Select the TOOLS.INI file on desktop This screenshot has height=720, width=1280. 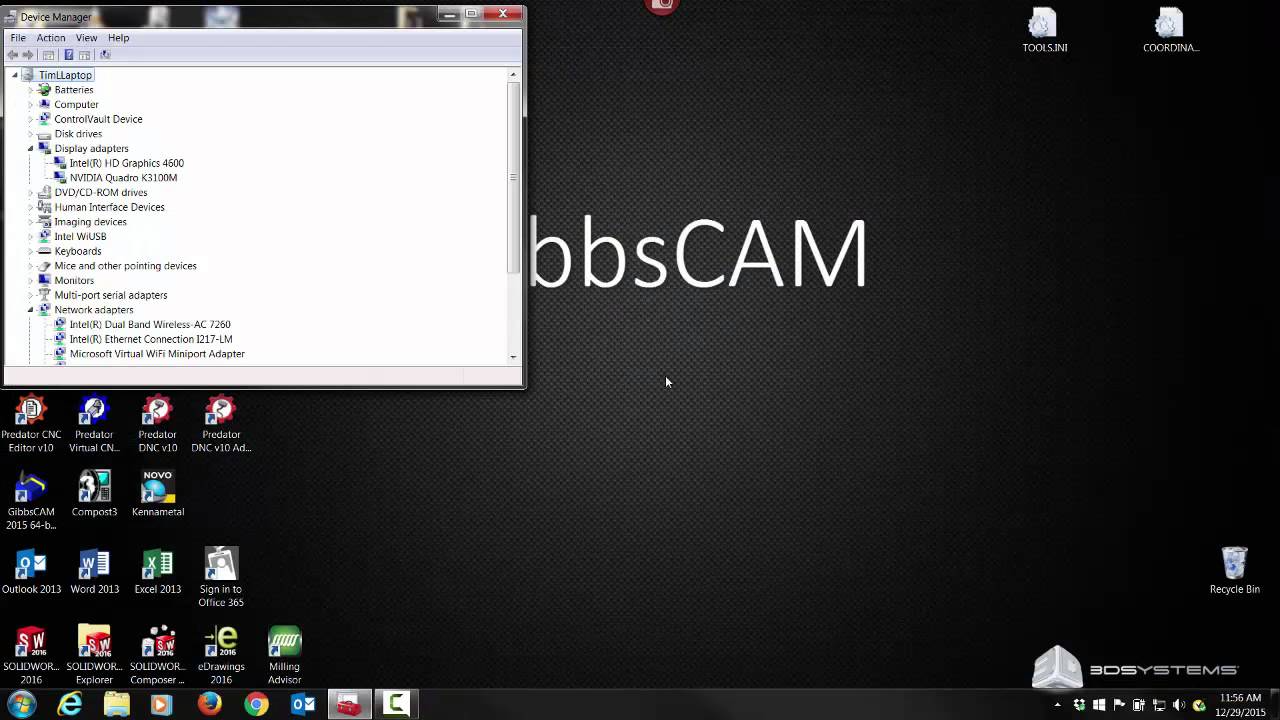click(x=1044, y=31)
